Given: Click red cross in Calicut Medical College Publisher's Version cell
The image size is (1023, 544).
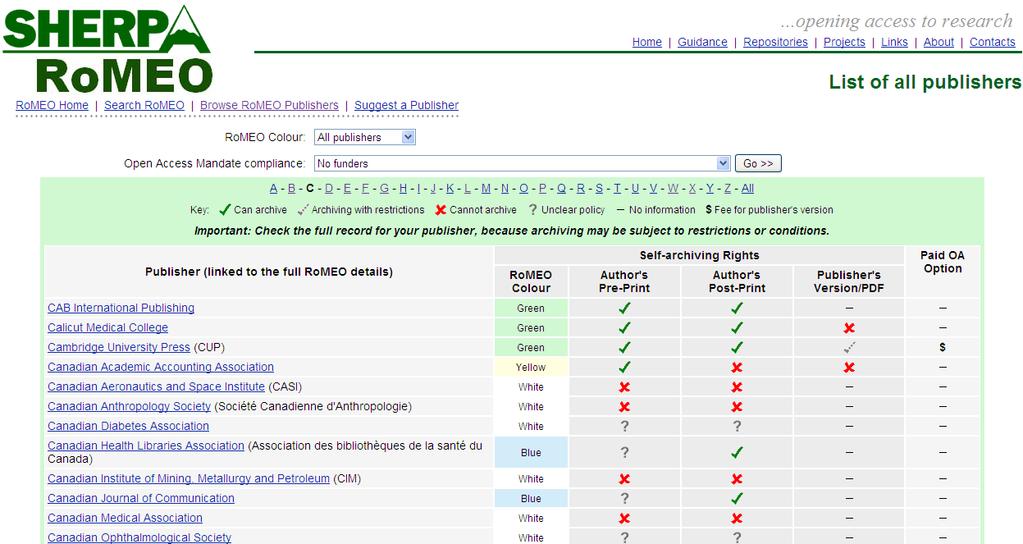Looking at the screenshot, I should tap(849, 328).
